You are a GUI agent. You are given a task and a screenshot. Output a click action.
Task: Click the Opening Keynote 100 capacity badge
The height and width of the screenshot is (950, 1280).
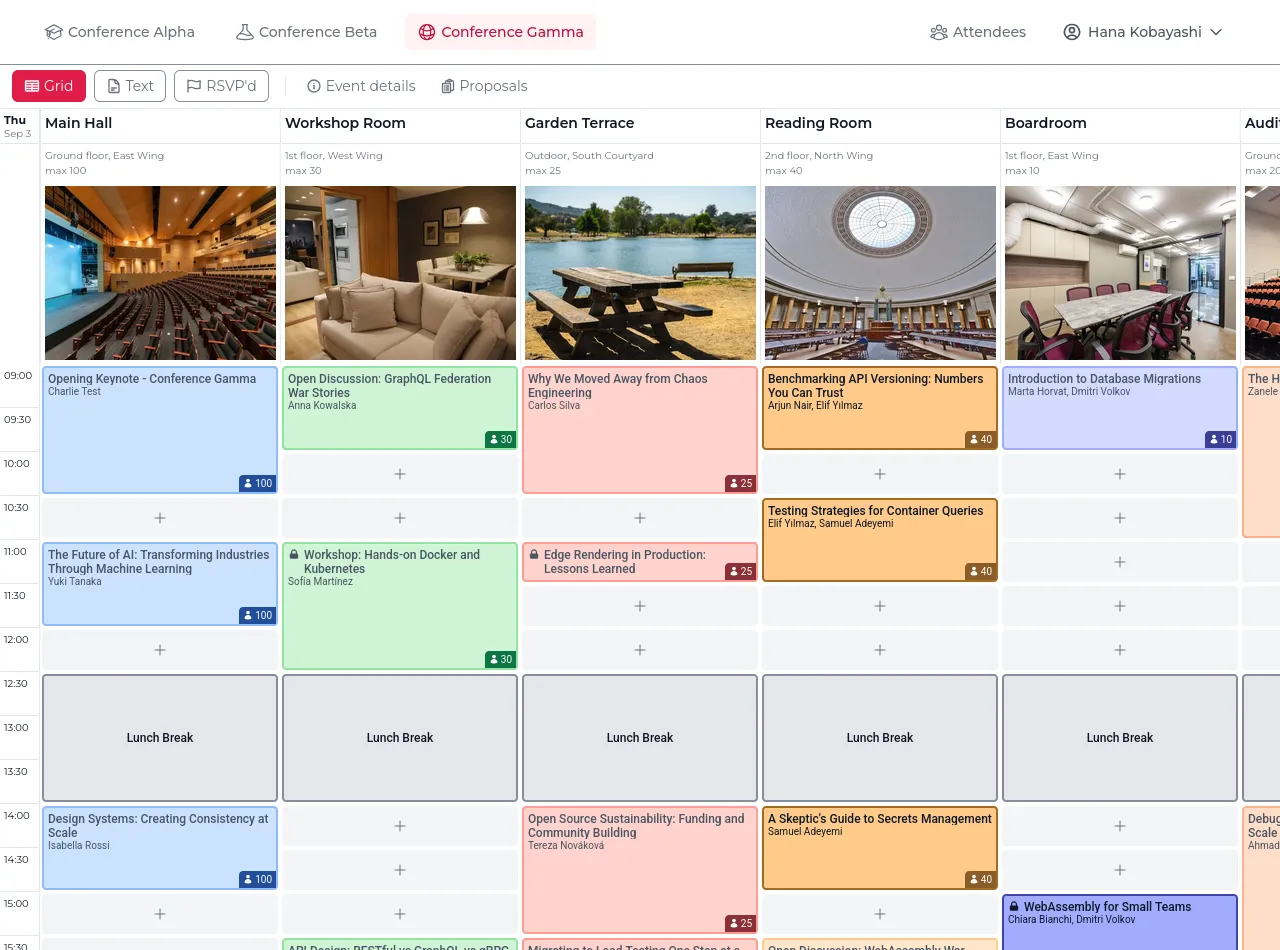click(257, 483)
